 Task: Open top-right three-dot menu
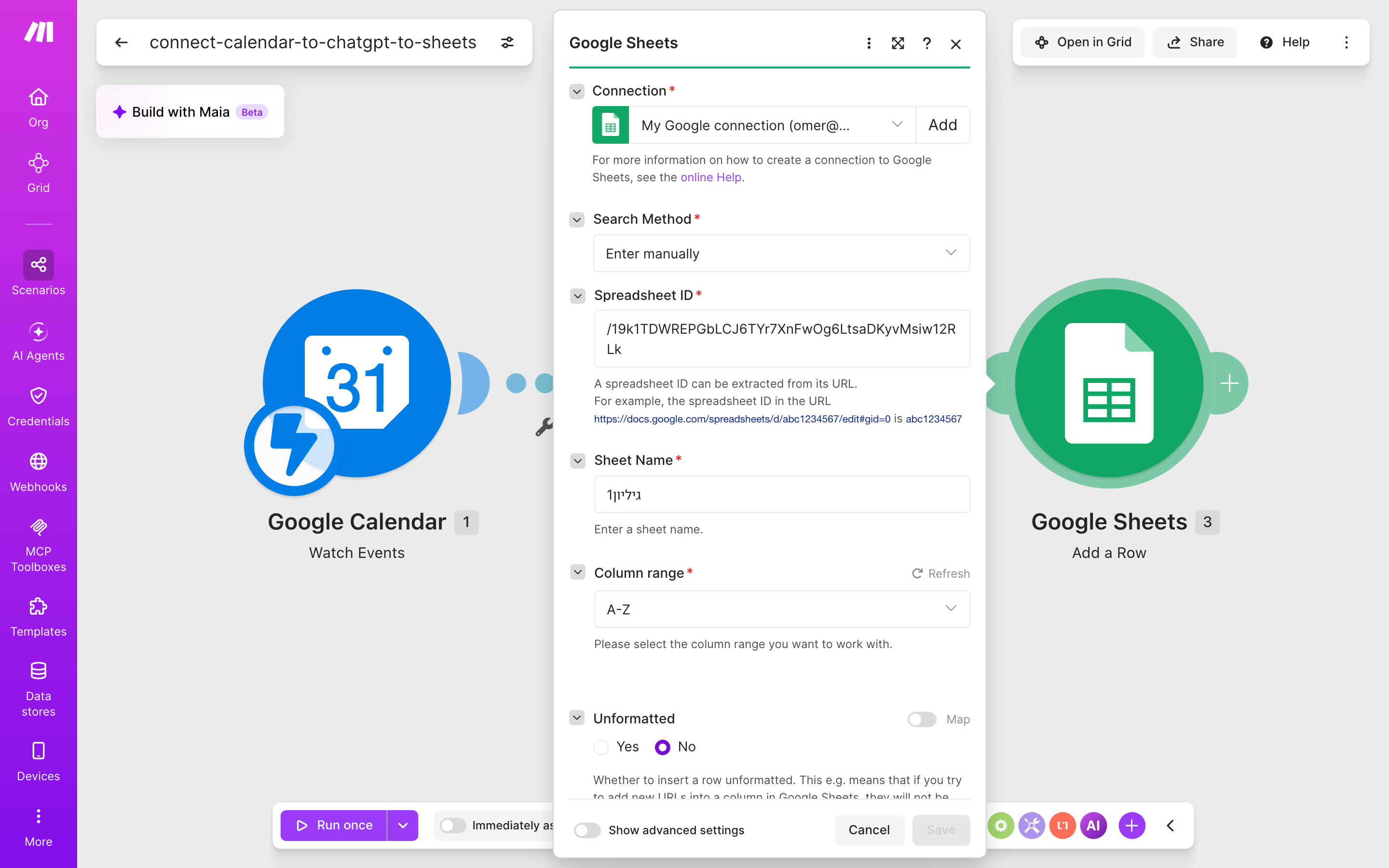1346,42
